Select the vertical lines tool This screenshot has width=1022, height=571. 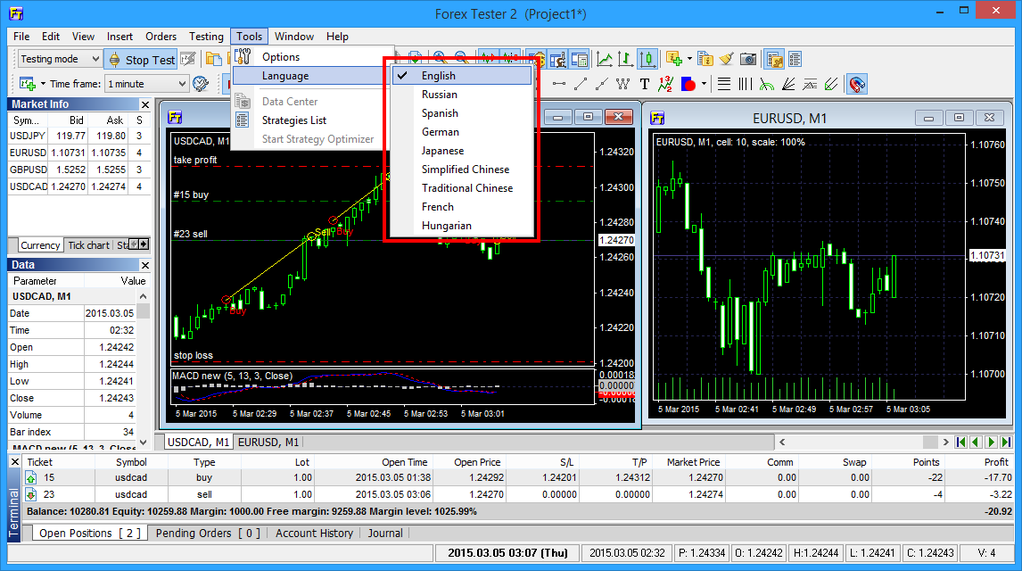744,84
